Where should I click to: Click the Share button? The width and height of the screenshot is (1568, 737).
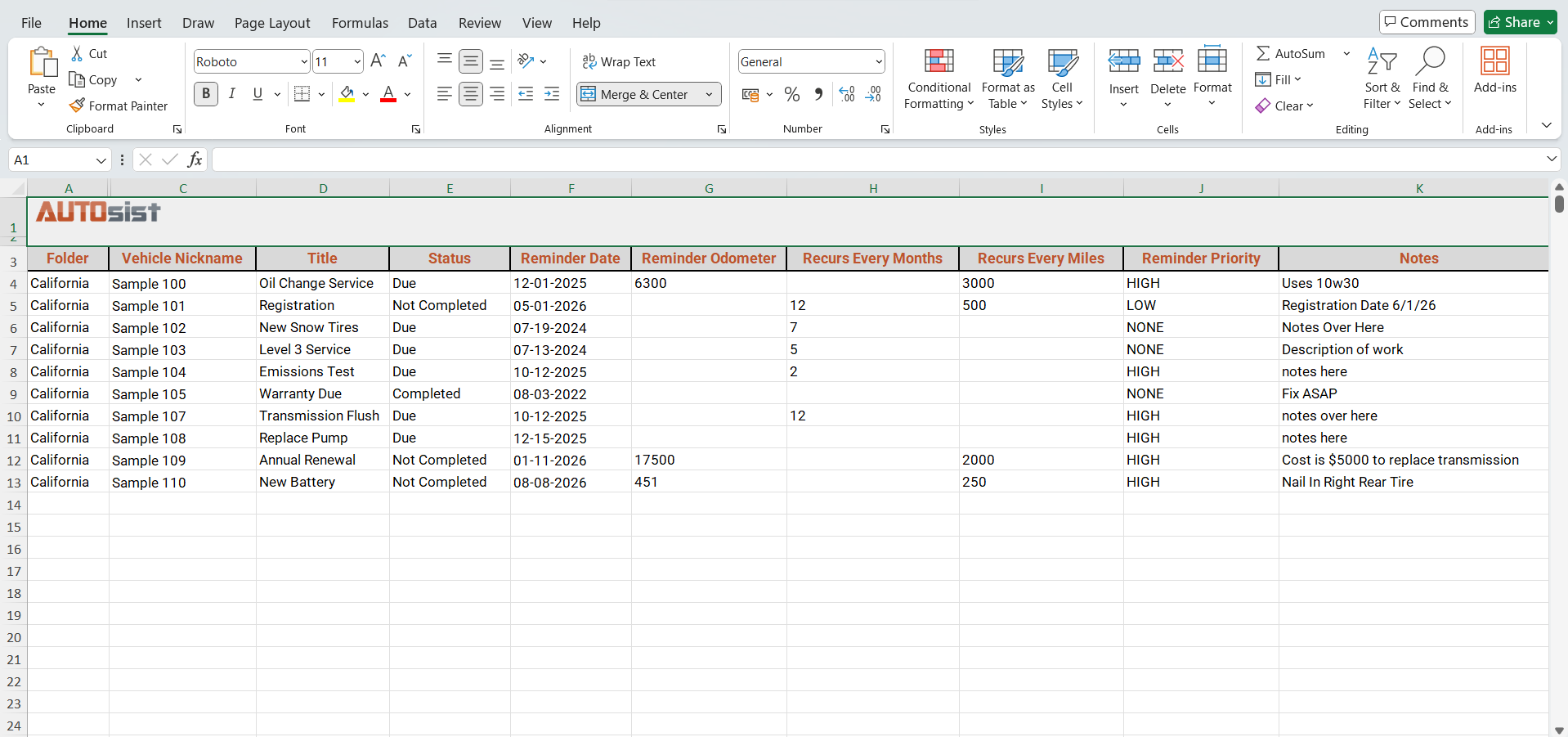1520,22
